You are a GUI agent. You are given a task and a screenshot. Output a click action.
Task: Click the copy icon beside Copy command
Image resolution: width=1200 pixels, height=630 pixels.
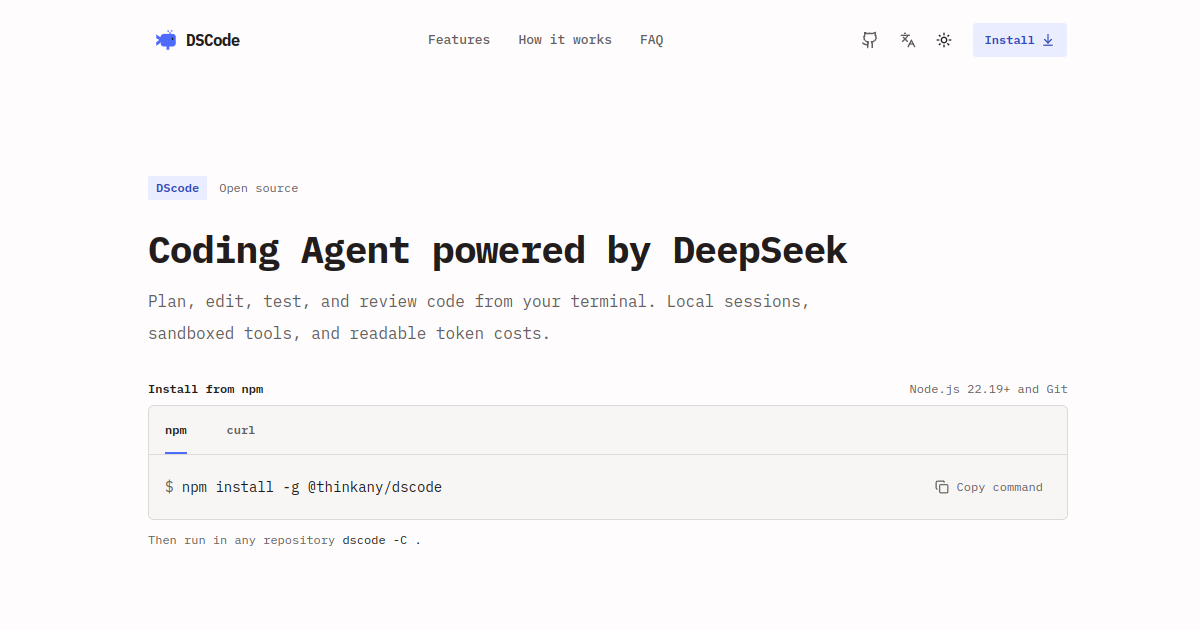(942, 487)
